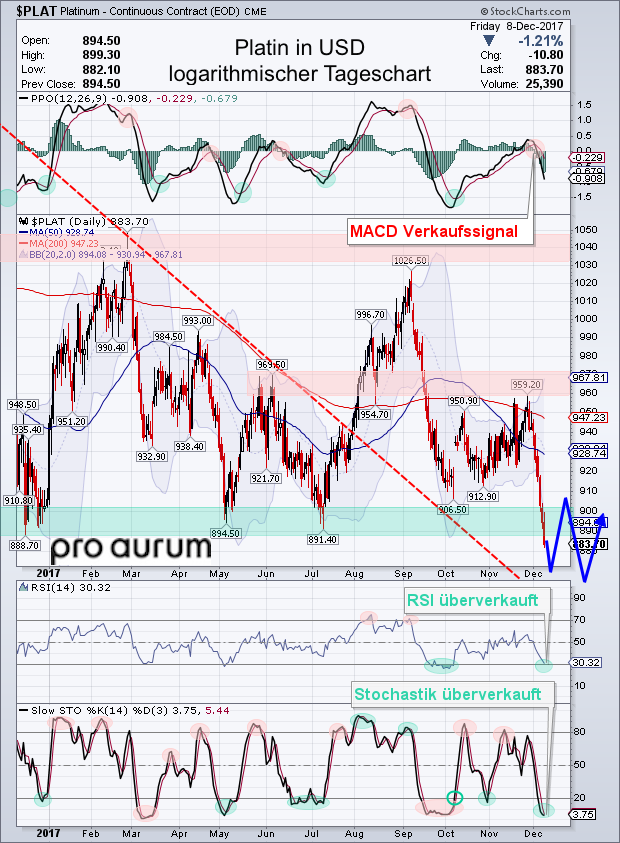Click the $PLAT ticker symbol in the header
Image resolution: width=620 pixels, height=843 pixels.
[x=25, y=10]
